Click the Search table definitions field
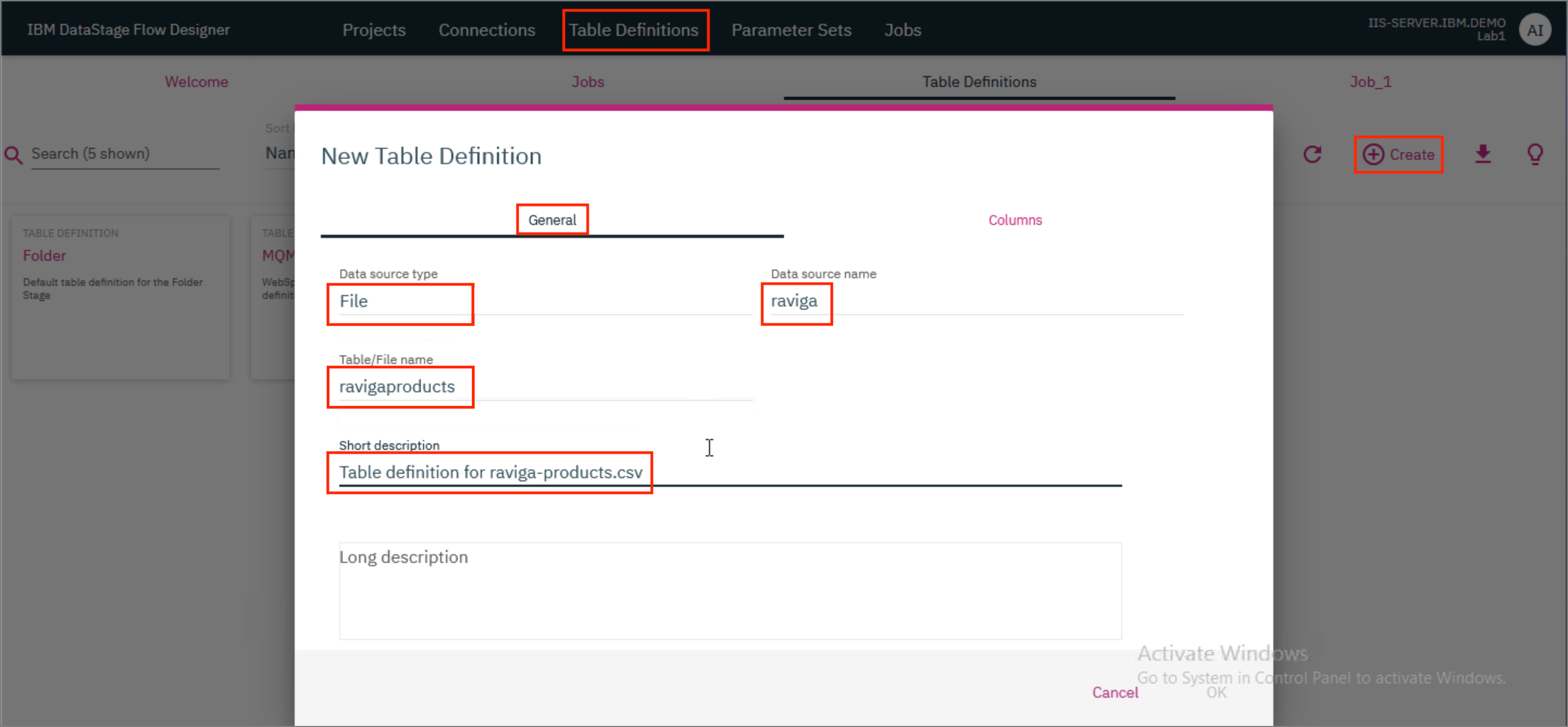 click(x=125, y=154)
